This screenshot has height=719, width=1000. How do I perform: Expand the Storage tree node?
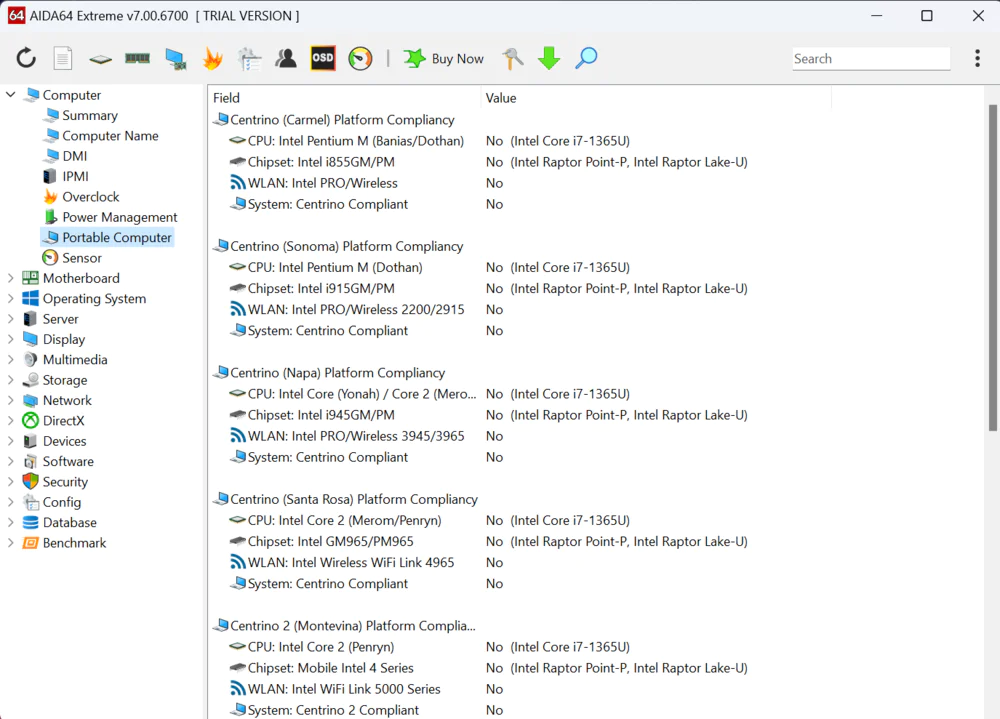coord(10,380)
